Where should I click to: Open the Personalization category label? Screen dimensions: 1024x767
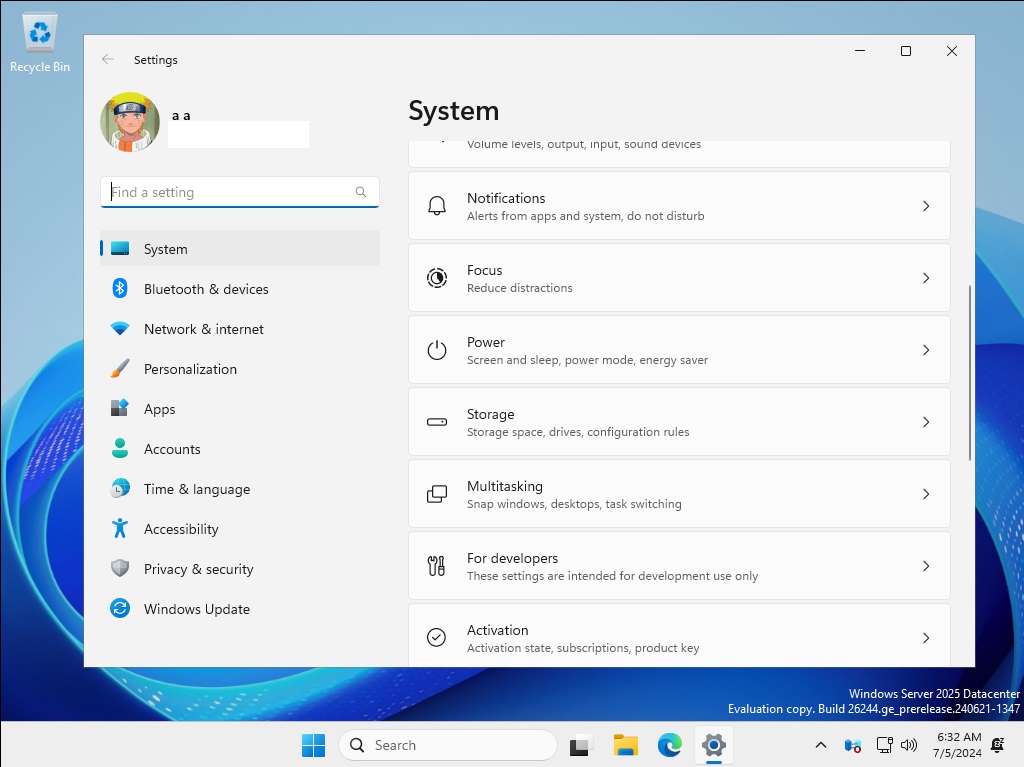190,369
